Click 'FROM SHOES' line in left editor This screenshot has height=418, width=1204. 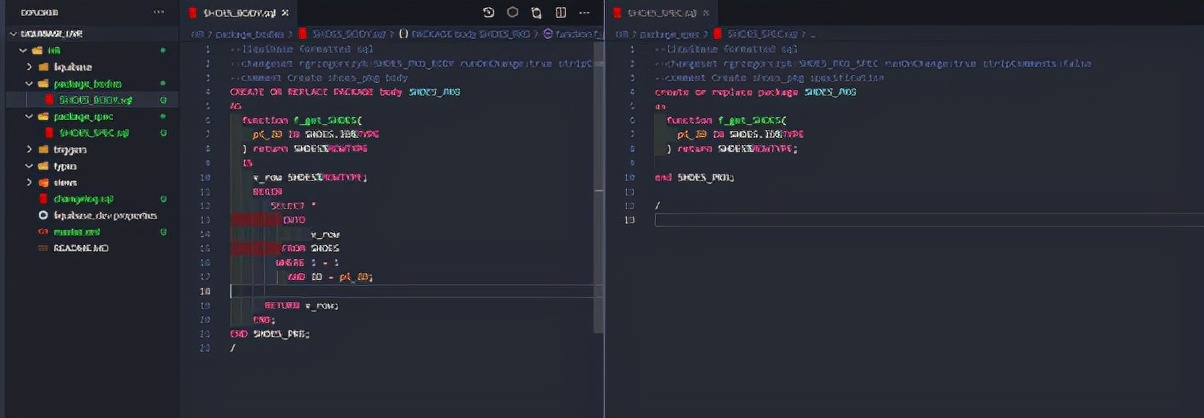(x=311, y=248)
